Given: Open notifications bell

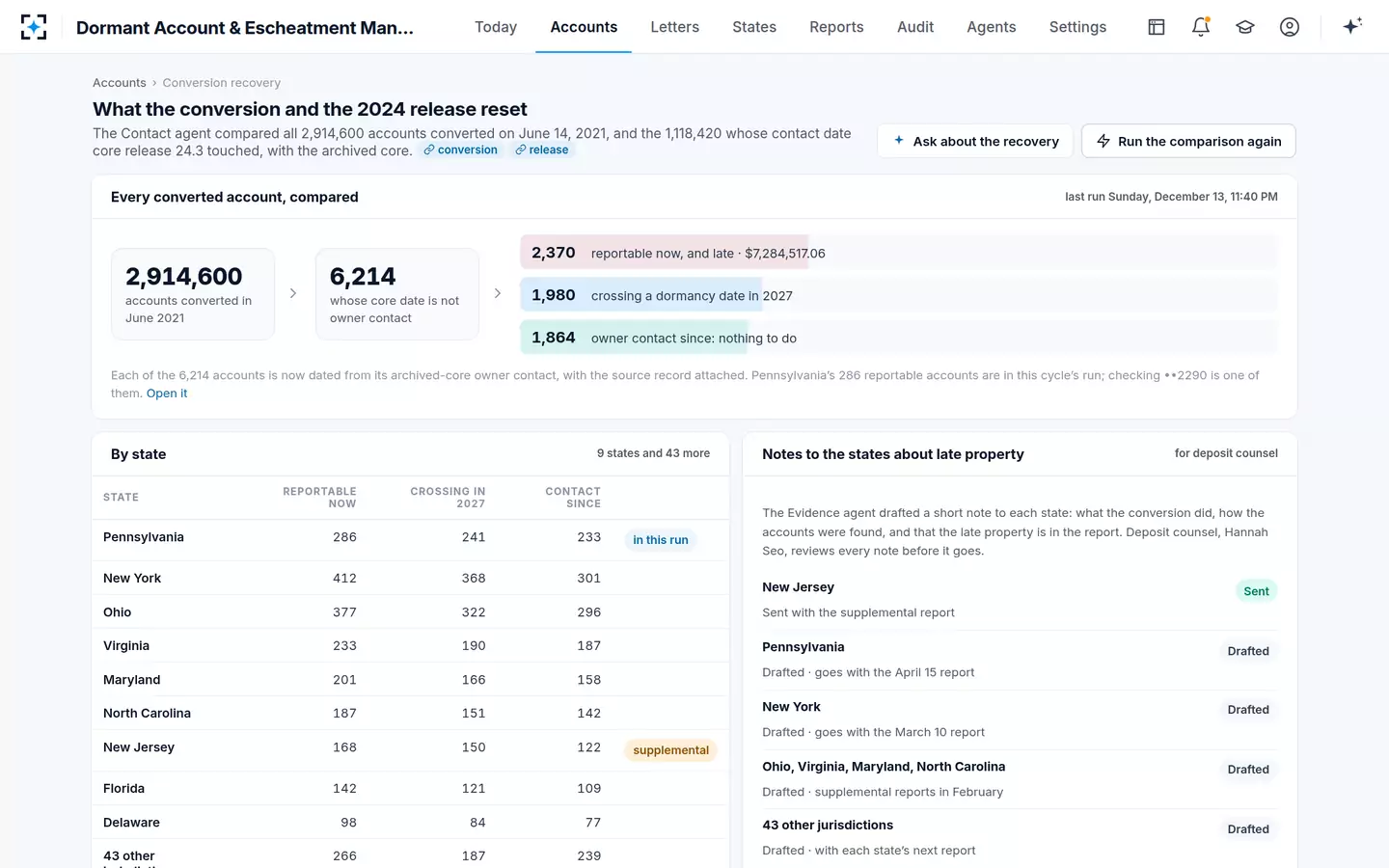Looking at the screenshot, I should [1201, 27].
